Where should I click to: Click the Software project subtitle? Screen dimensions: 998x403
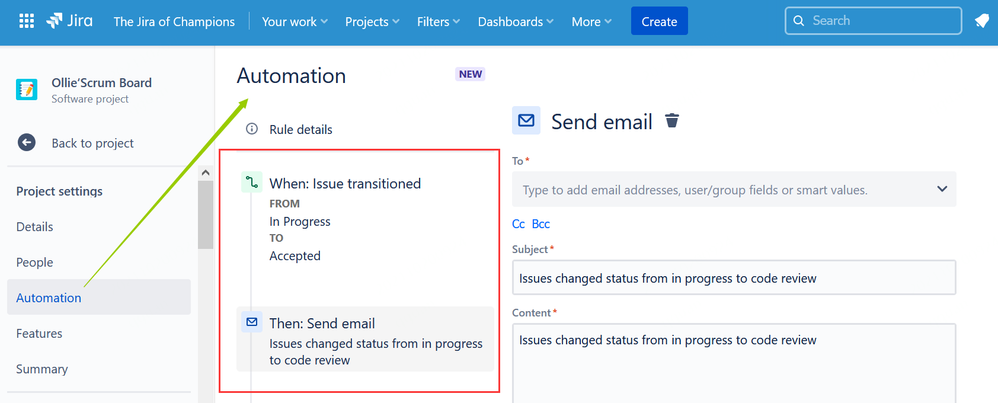[x=90, y=99]
